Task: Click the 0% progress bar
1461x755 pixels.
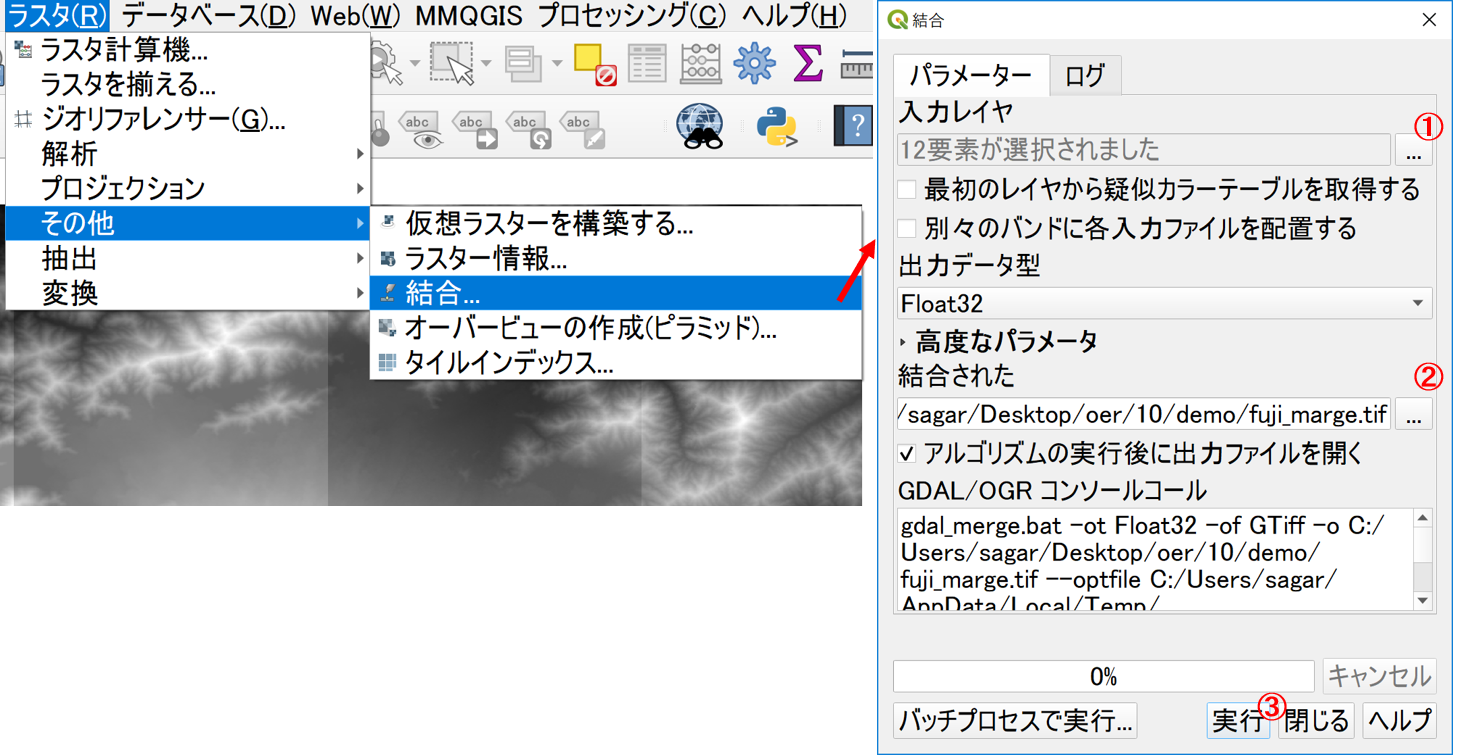Action: point(1103,676)
